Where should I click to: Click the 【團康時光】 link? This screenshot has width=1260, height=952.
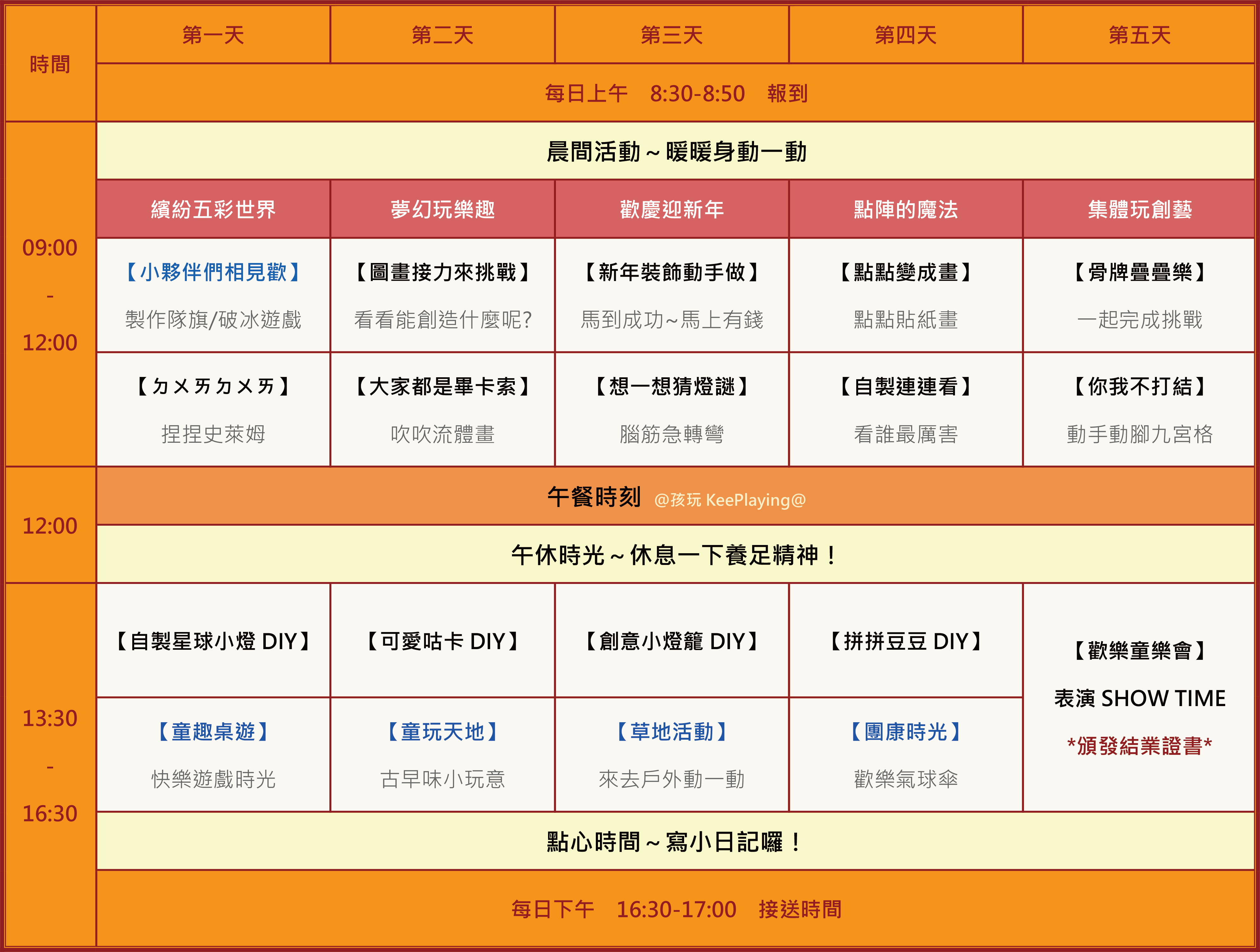point(905,733)
